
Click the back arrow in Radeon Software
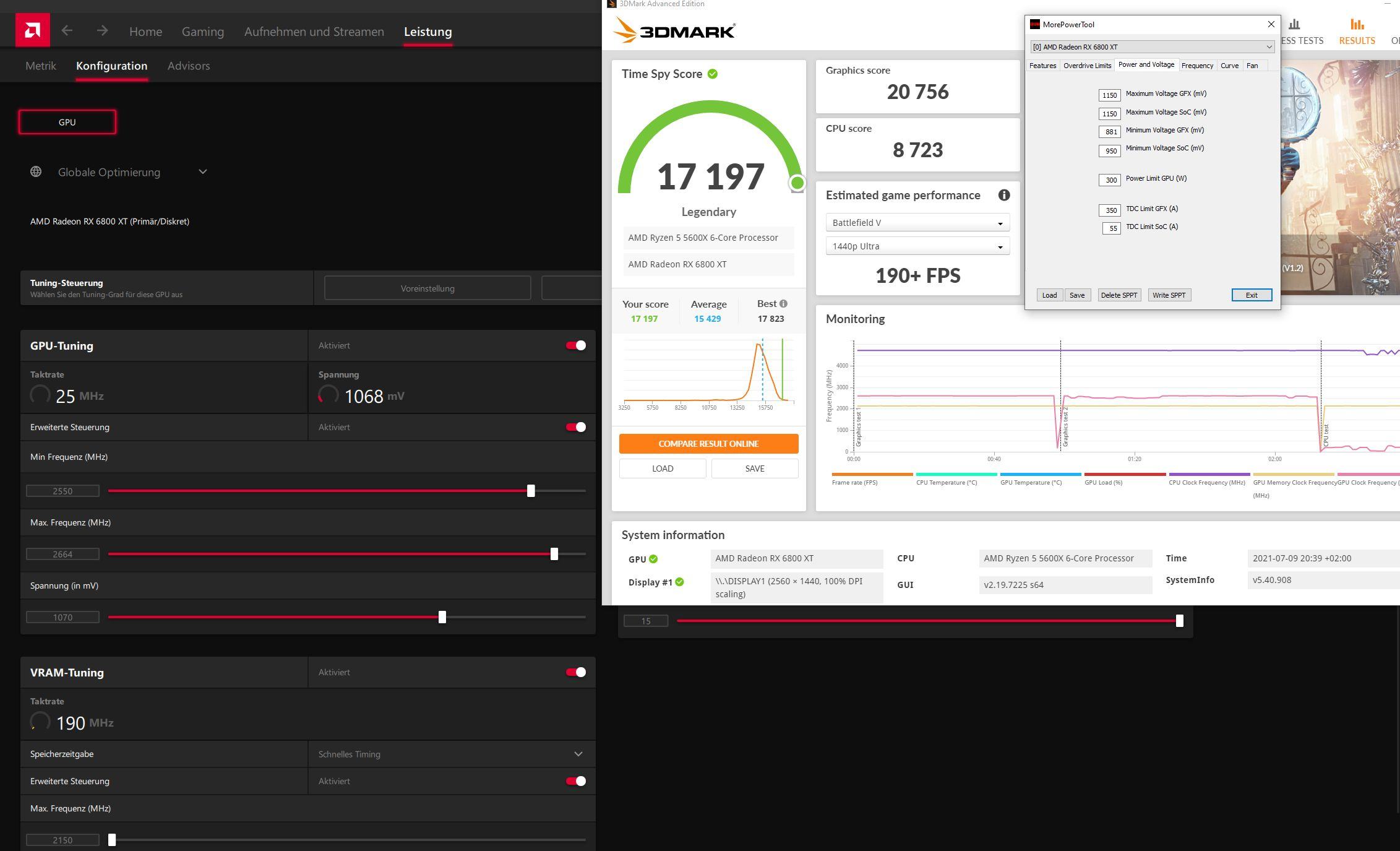67,31
